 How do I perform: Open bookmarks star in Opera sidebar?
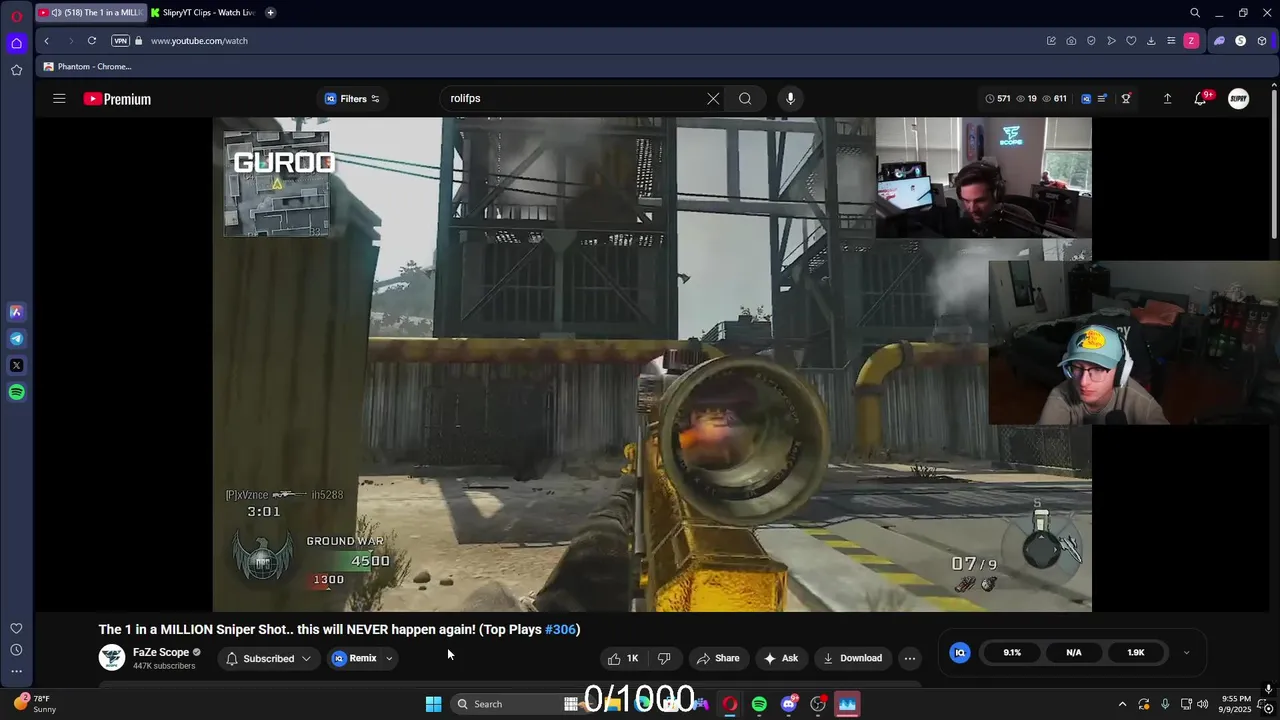pyautogui.click(x=16, y=70)
